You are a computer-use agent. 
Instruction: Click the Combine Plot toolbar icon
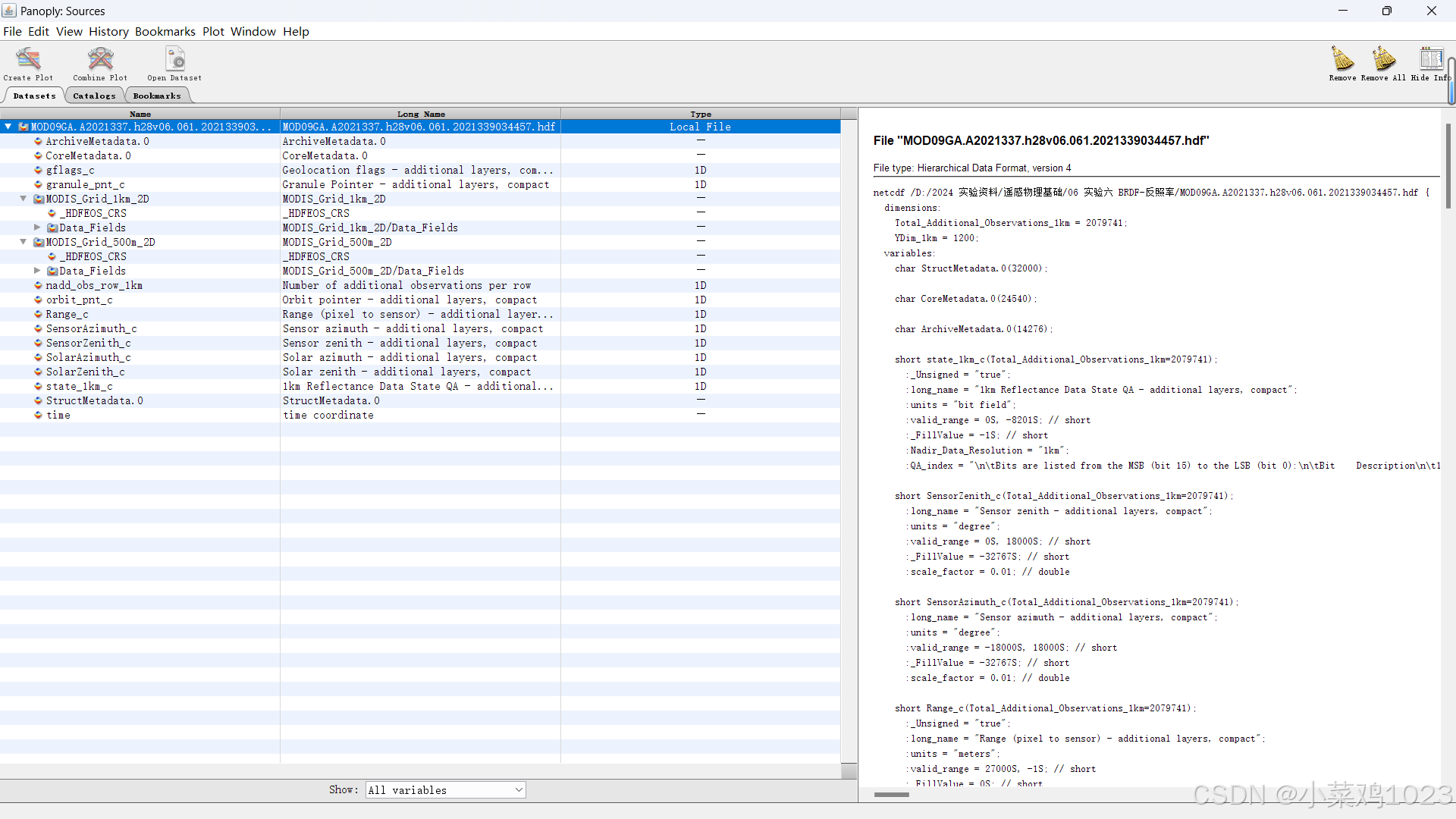click(100, 59)
